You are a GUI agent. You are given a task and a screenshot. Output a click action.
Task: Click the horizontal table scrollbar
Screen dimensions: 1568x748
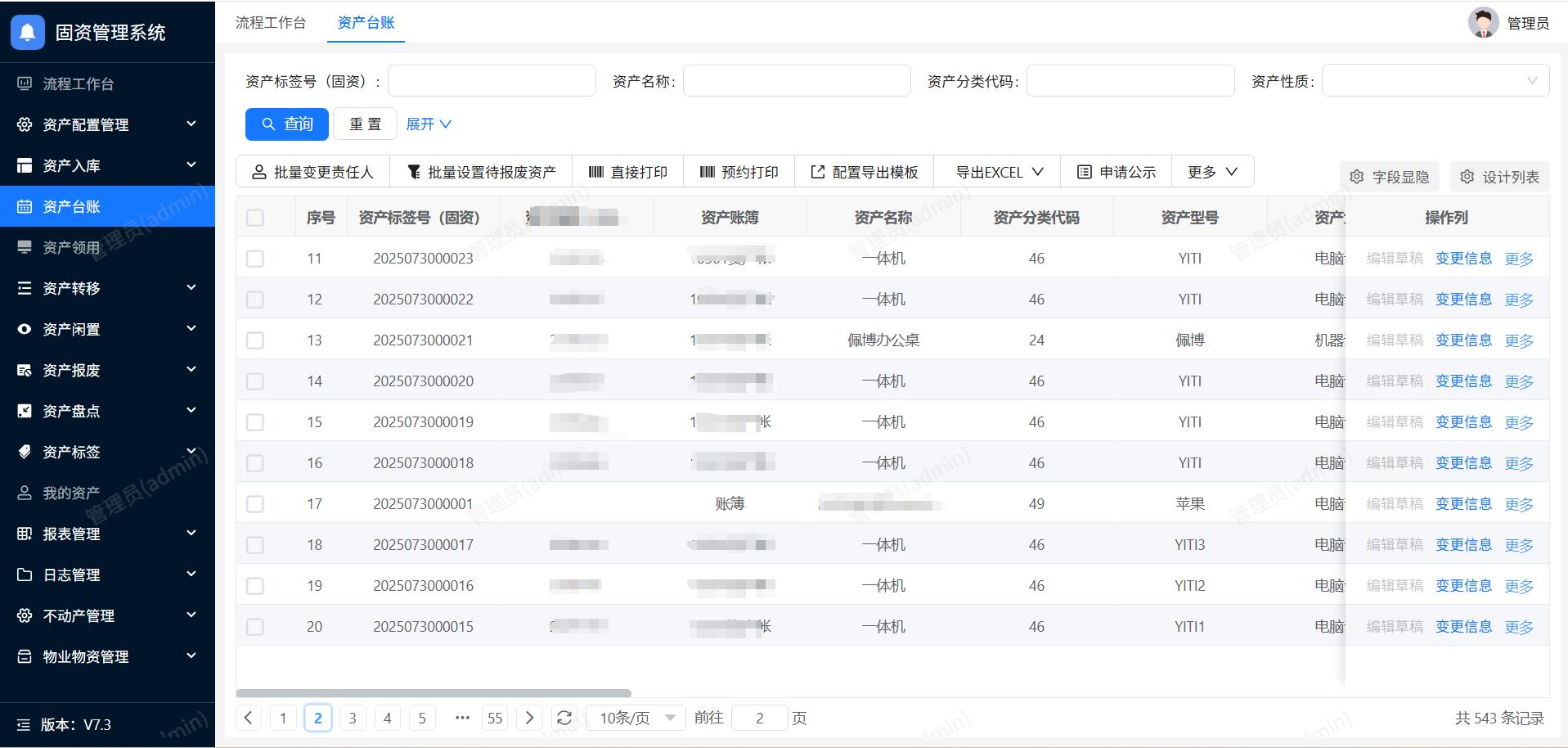click(434, 693)
